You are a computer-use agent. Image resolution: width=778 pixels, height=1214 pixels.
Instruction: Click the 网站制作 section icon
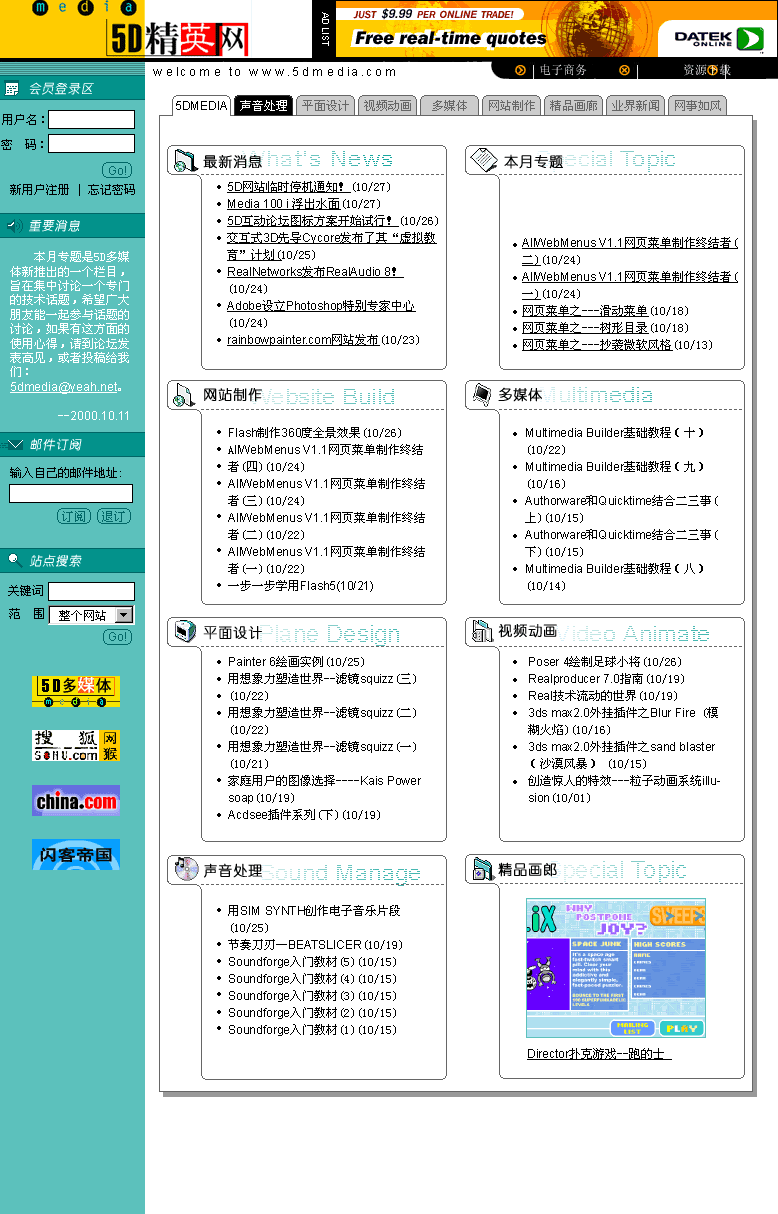point(184,395)
